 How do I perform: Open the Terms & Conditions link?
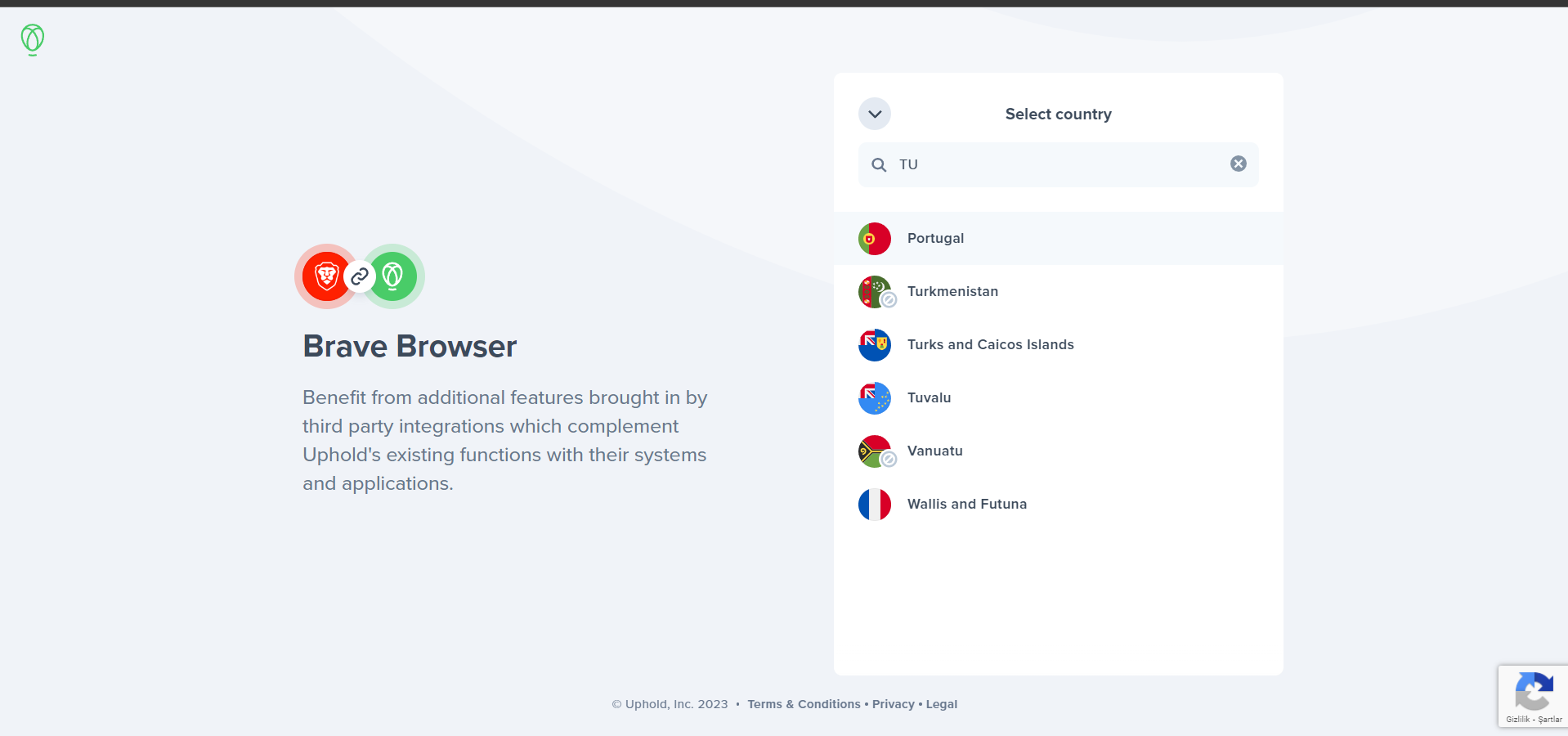point(804,704)
